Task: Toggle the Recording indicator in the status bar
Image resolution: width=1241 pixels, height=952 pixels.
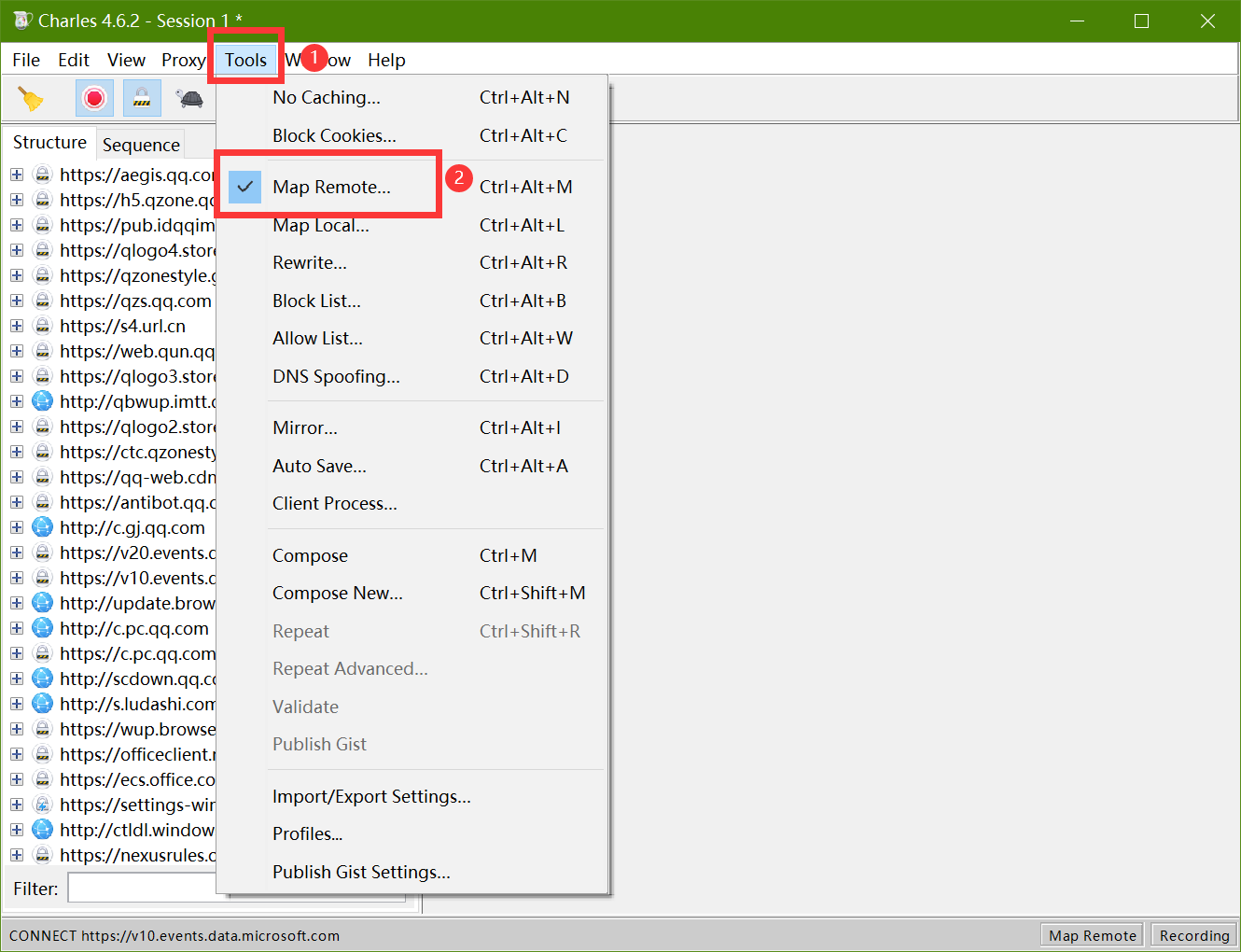Action: (x=1193, y=934)
